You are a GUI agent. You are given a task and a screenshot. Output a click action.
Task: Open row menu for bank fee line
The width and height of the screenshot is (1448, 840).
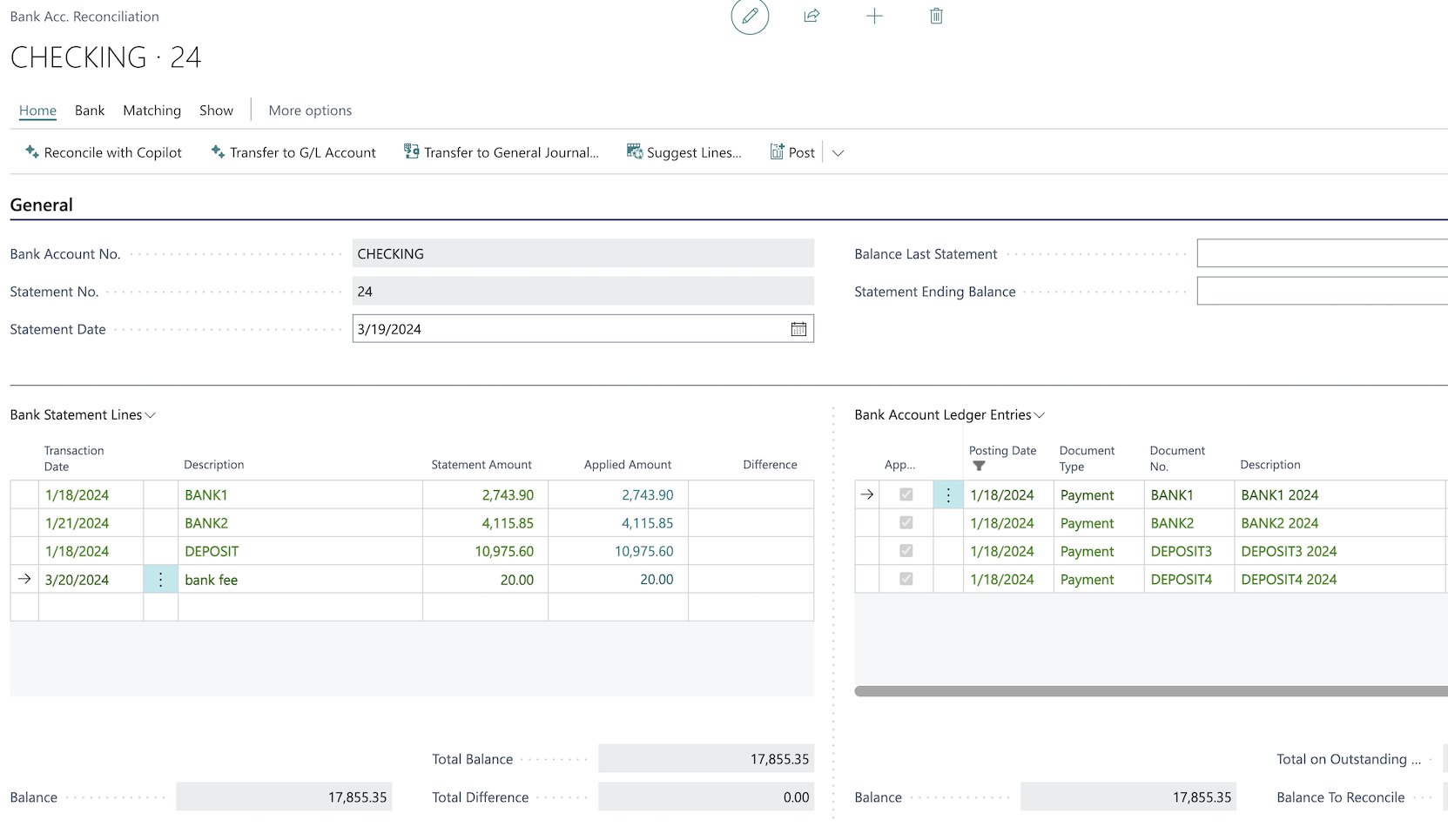(x=161, y=580)
